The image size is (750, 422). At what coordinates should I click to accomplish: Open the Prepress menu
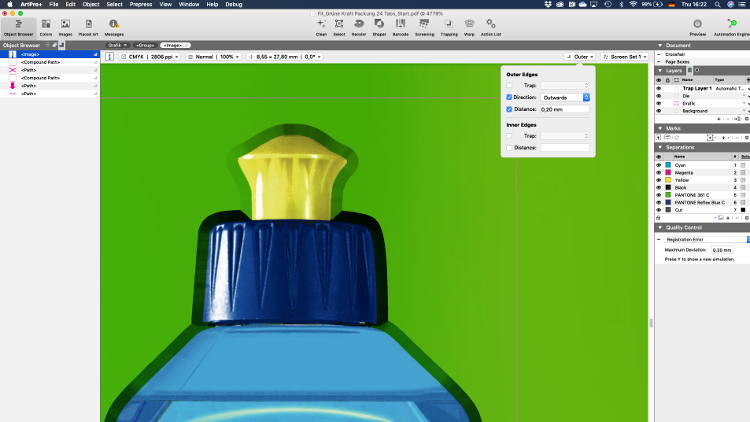point(141,4)
